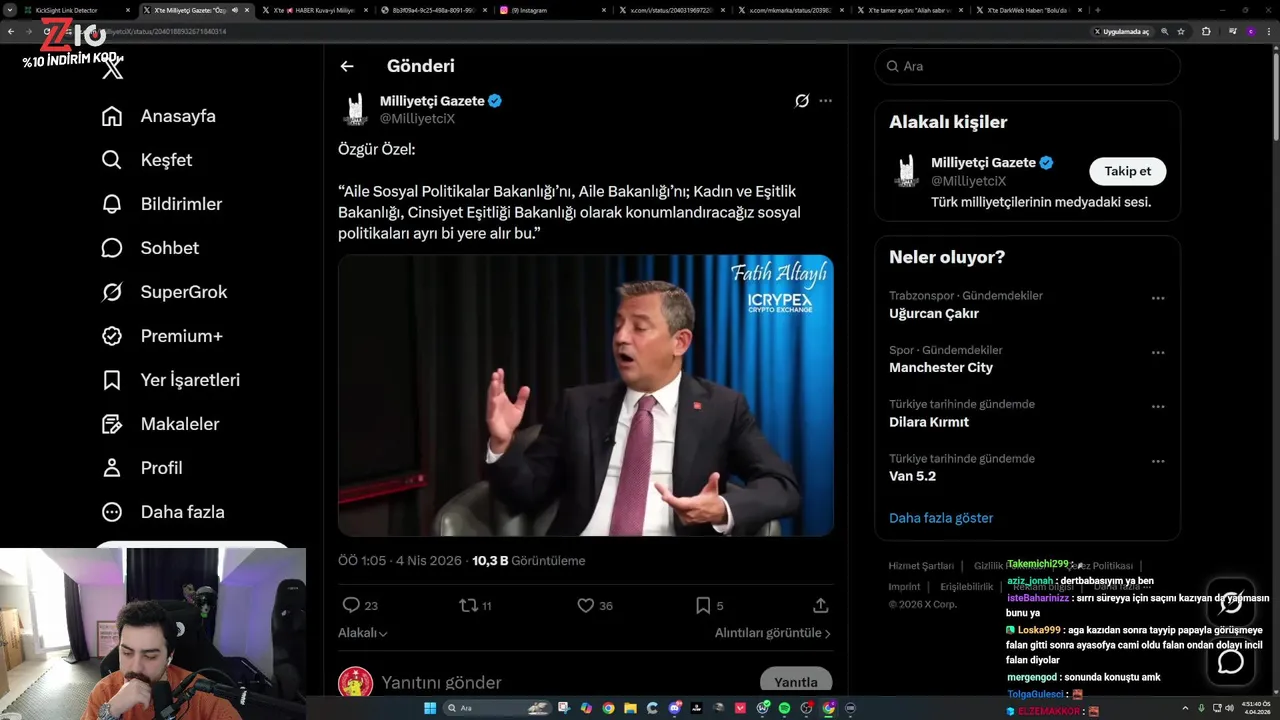
Task: Open more options for Manchester City trend
Action: tap(1158, 352)
